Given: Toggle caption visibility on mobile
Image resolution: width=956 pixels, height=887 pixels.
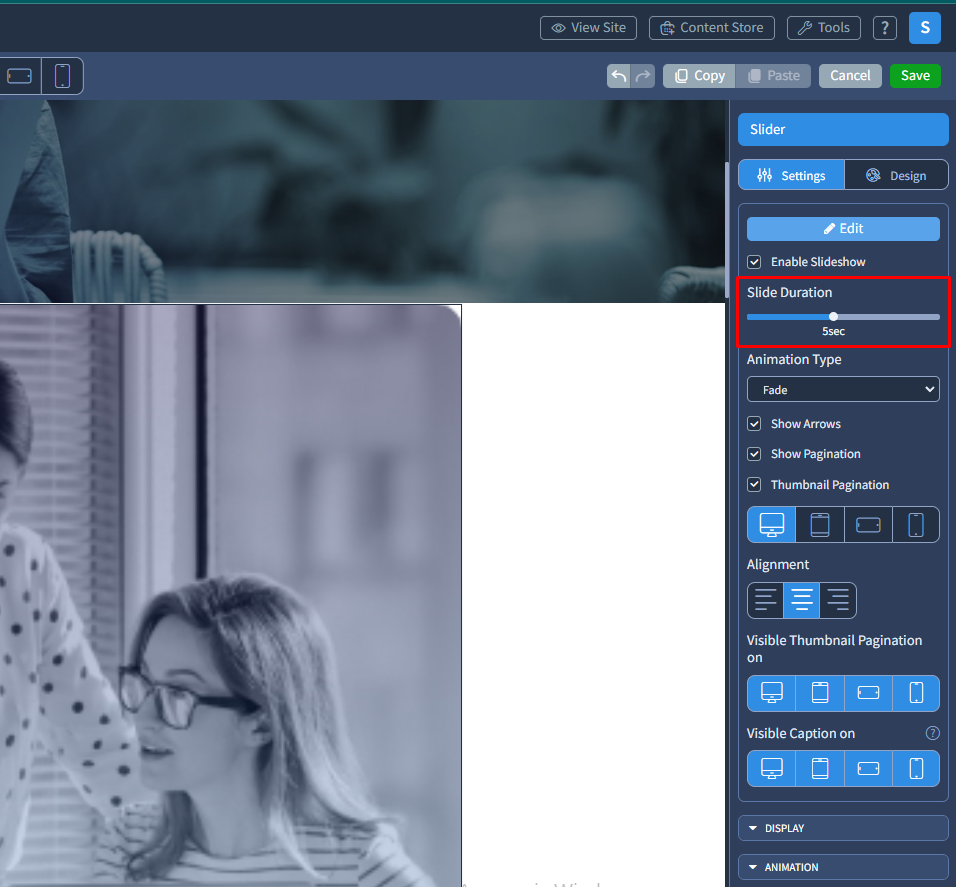Looking at the screenshot, I should (x=916, y=769).
